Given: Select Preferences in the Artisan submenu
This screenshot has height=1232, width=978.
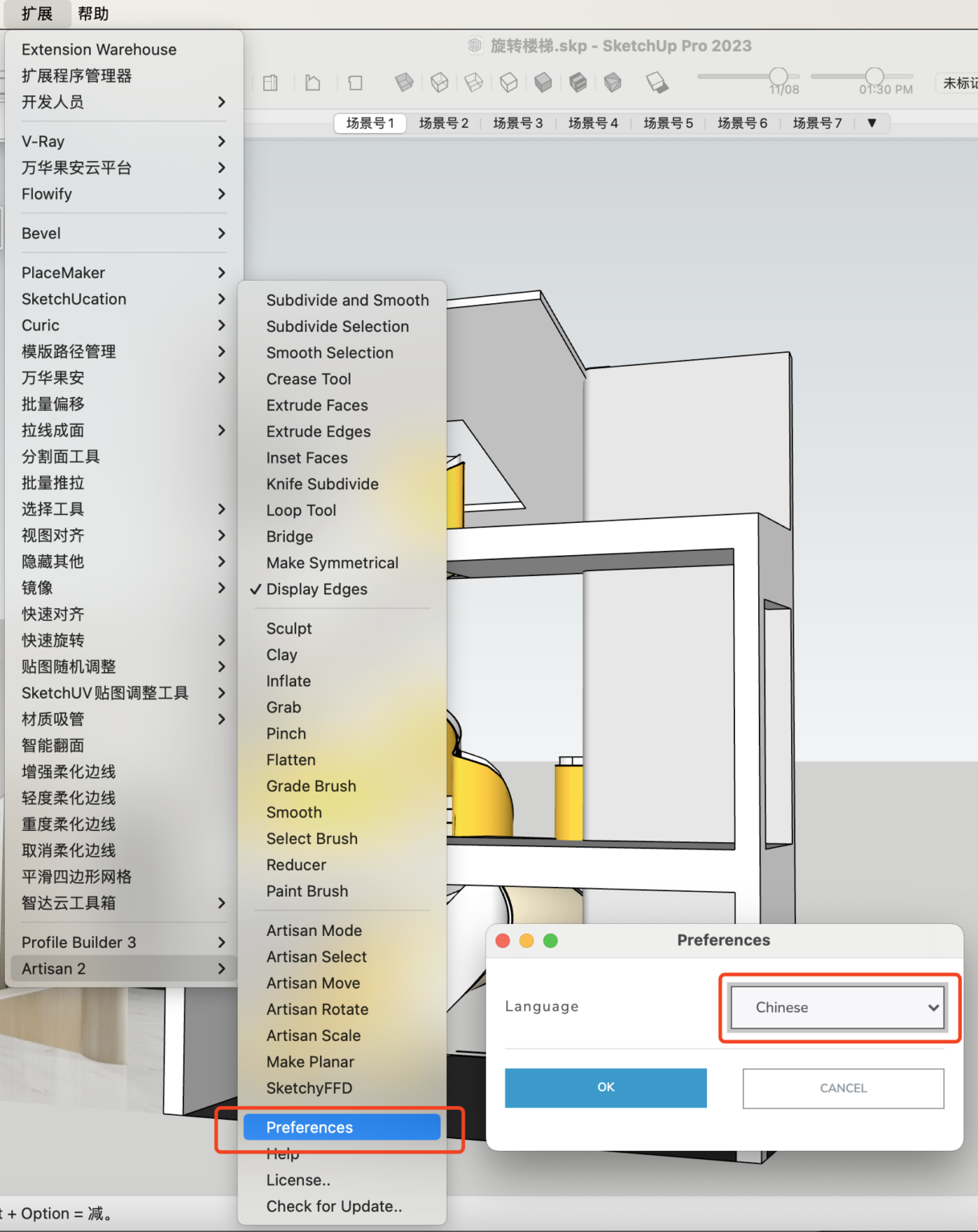Looking at the screenshot, I should click(310, 1128).
